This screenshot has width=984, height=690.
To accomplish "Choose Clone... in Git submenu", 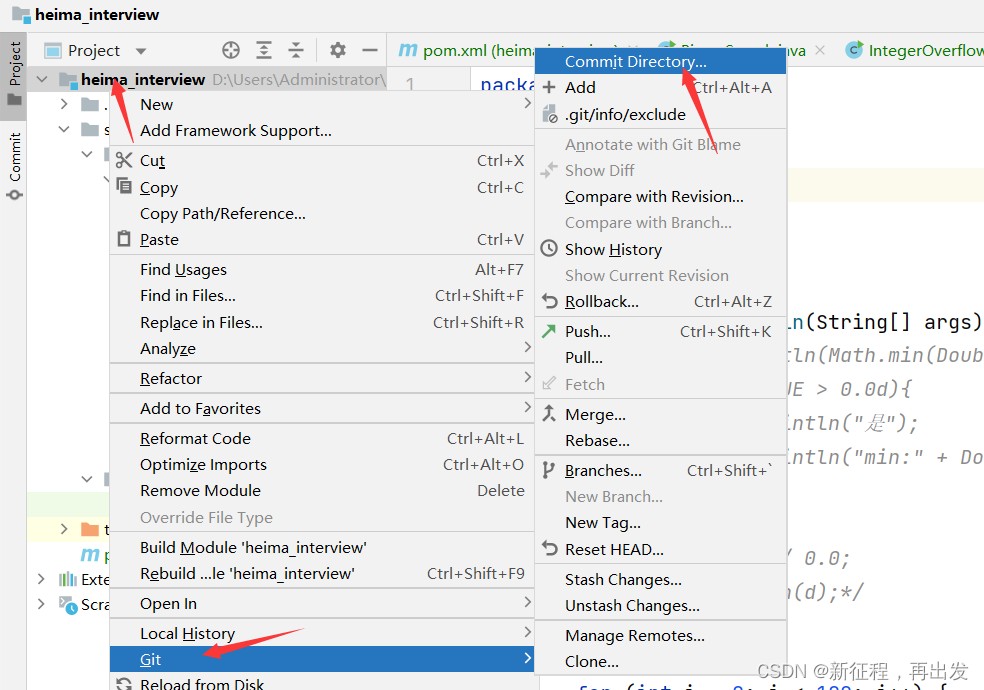I will 661,661.
